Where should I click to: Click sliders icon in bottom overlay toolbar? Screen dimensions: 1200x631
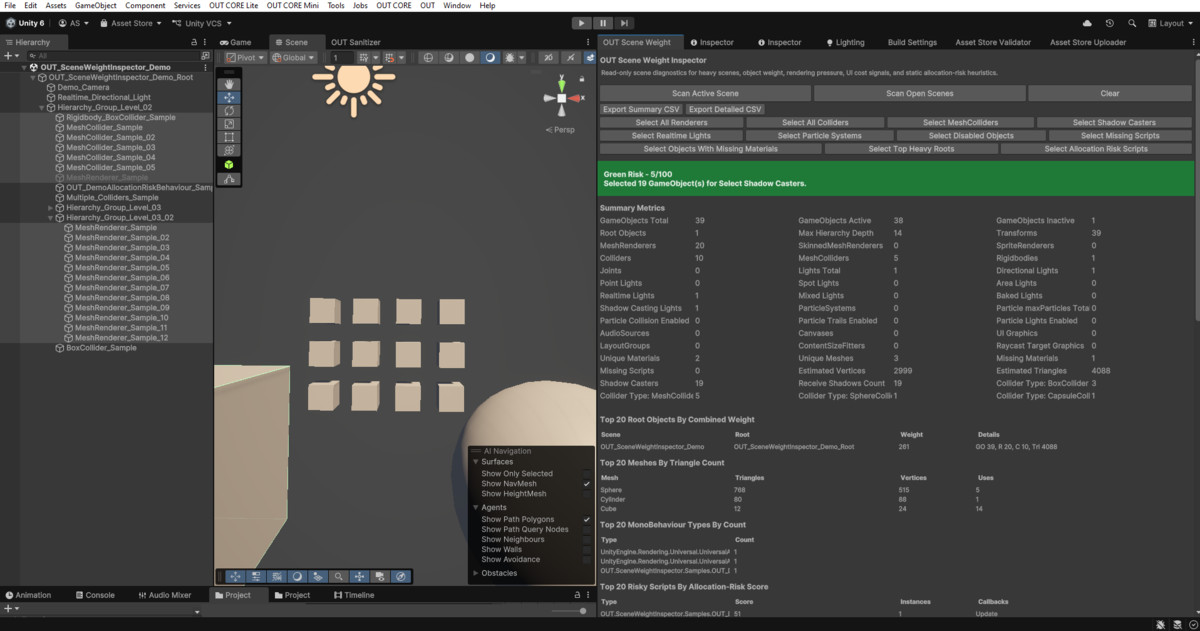tap(256, 577)
